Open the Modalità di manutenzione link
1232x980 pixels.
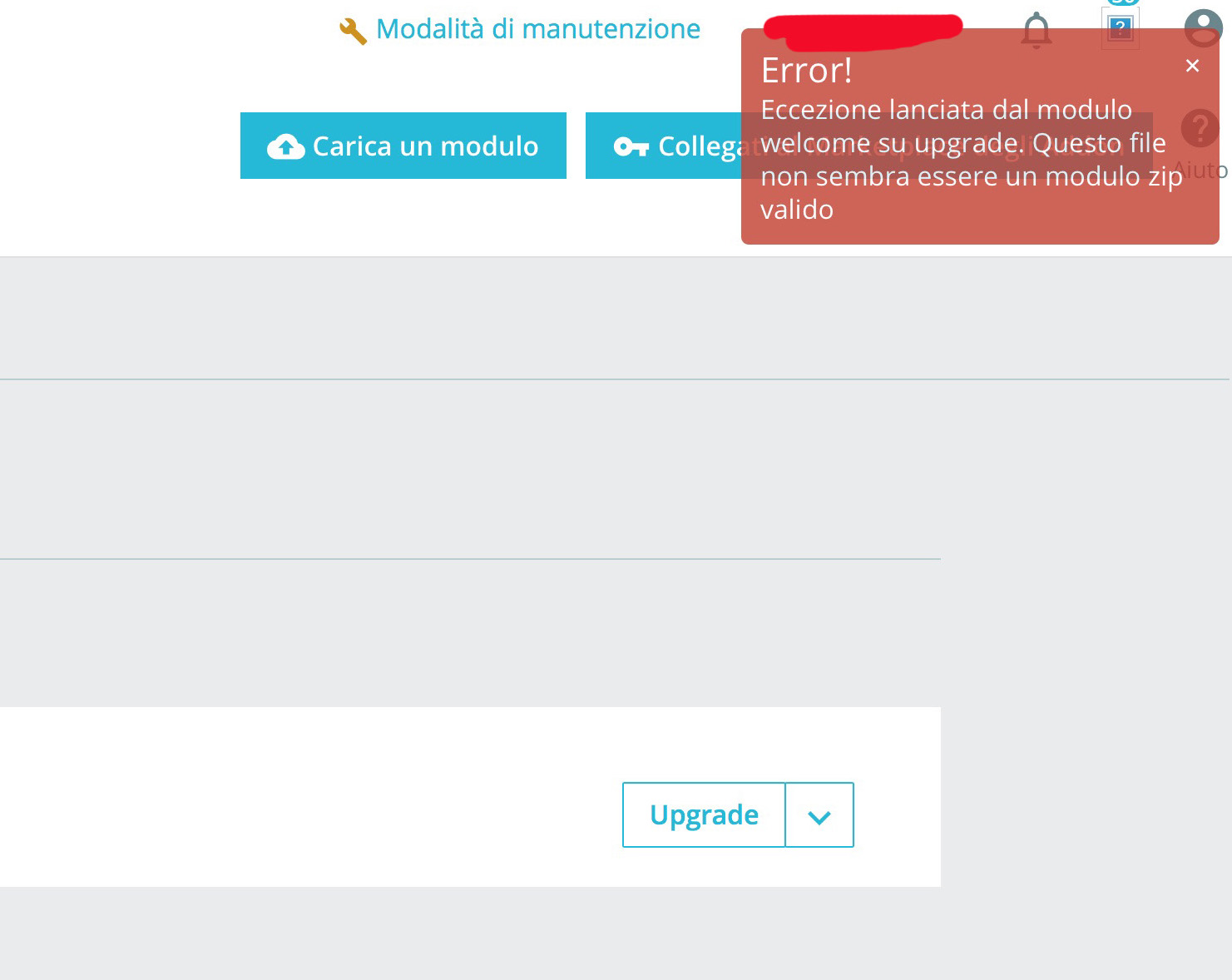pyautogui.click(x=538, y=29)
